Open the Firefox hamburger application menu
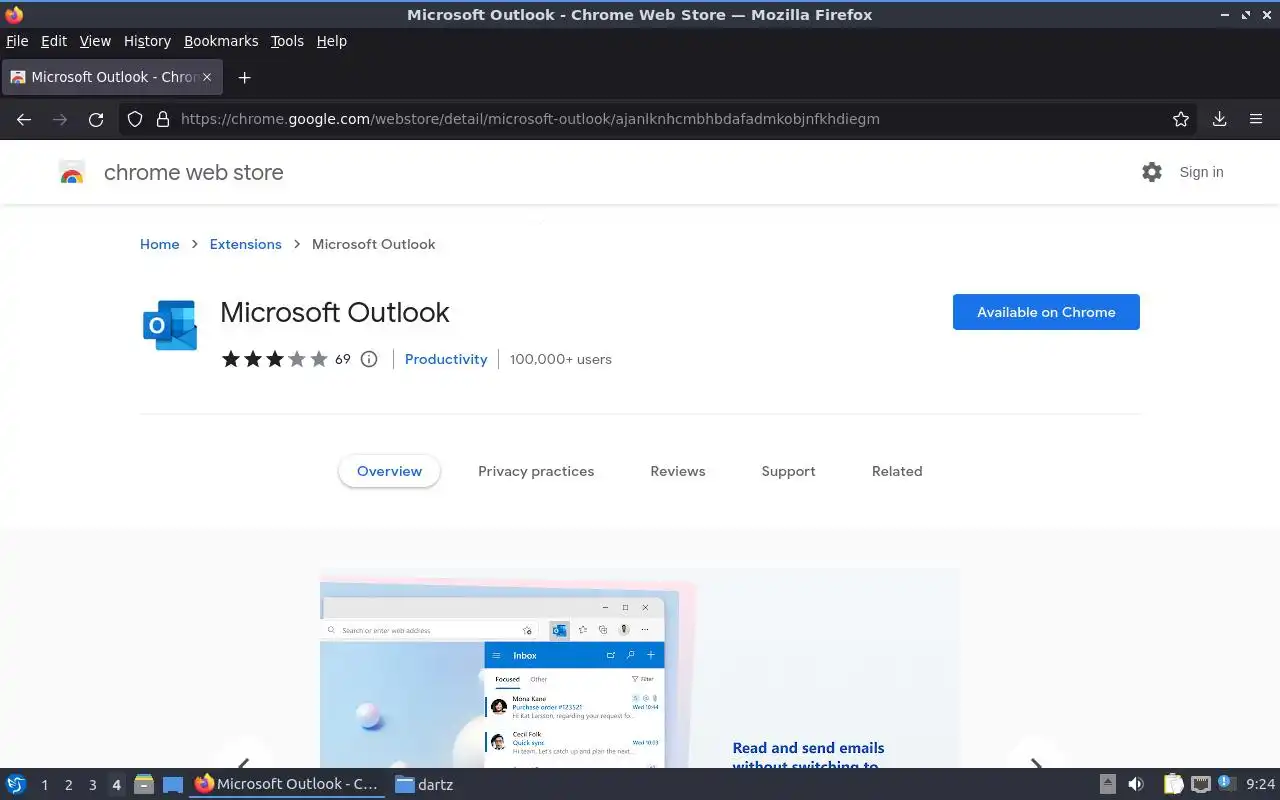Screen dimensions: 1280x800 coord(1256,119)
